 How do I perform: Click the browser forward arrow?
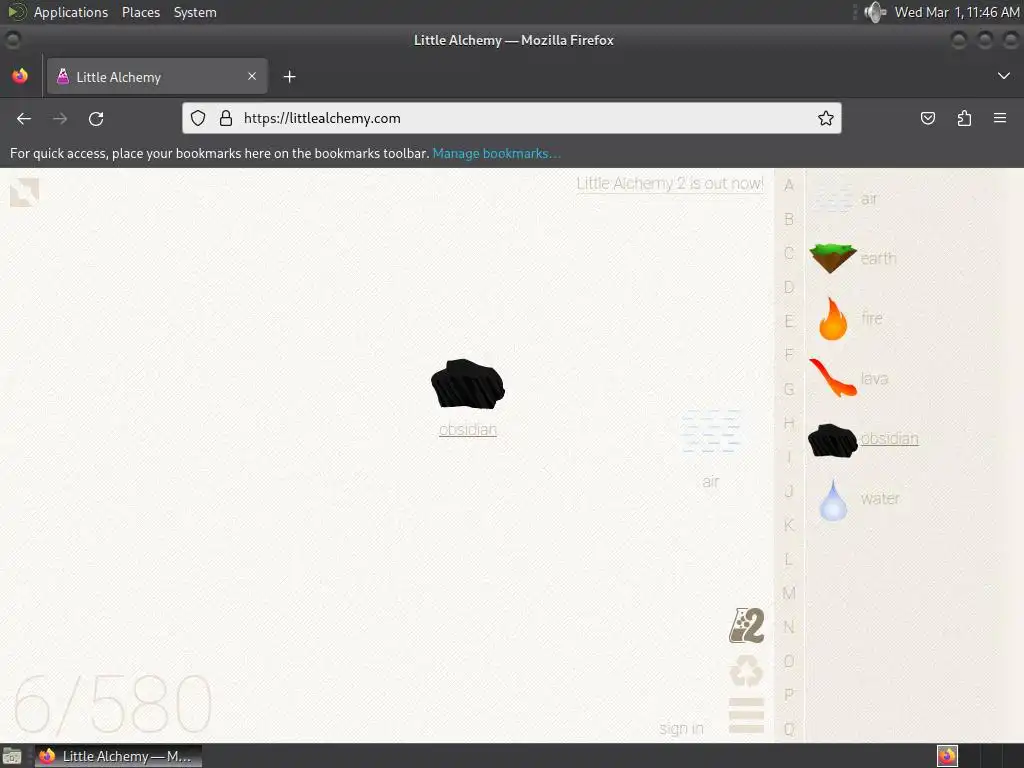point(60,118)
